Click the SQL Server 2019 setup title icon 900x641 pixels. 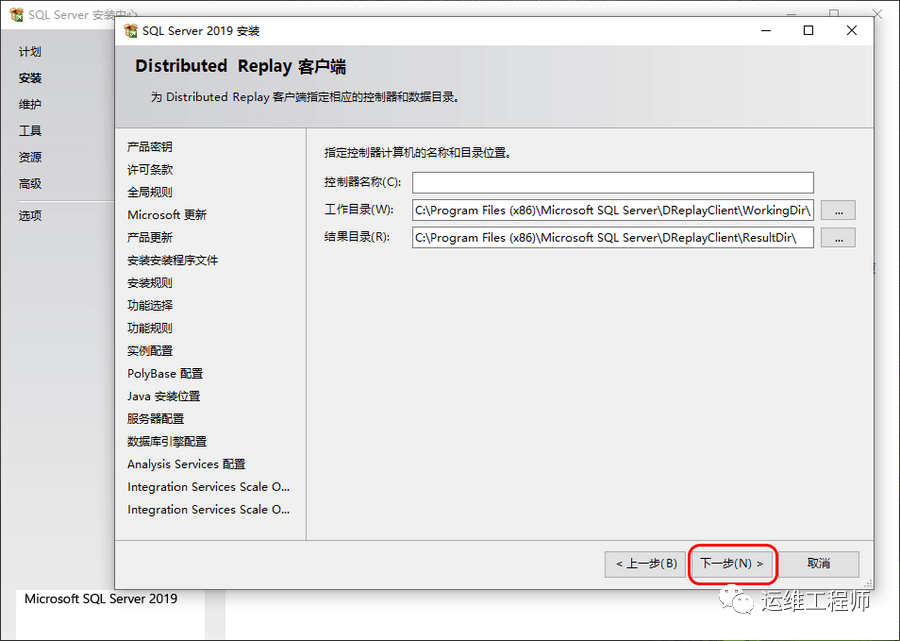coord(131,30)
